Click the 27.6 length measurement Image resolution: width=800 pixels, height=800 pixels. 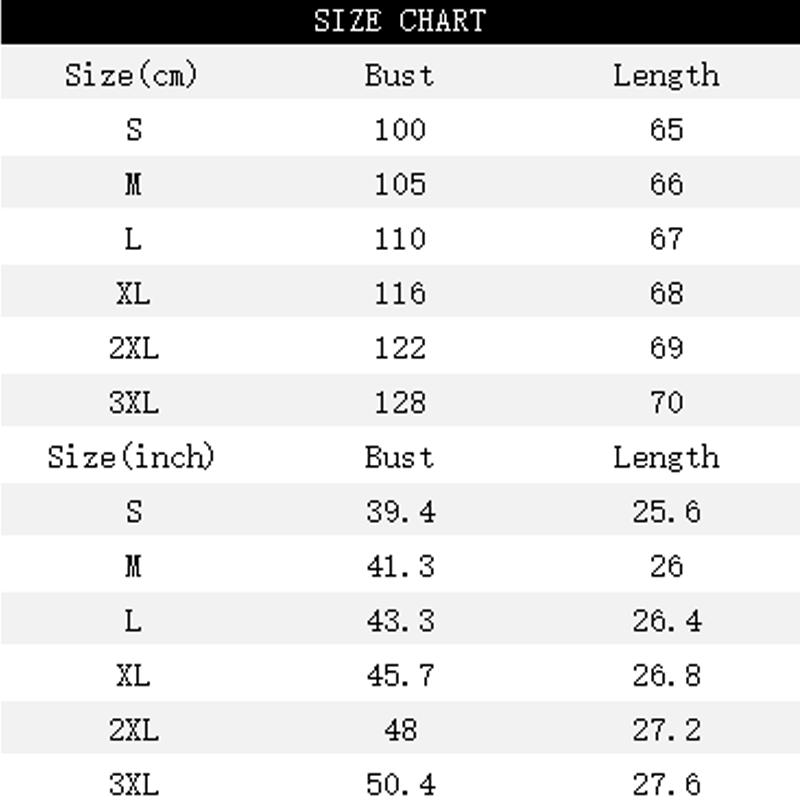coord(665,785)
